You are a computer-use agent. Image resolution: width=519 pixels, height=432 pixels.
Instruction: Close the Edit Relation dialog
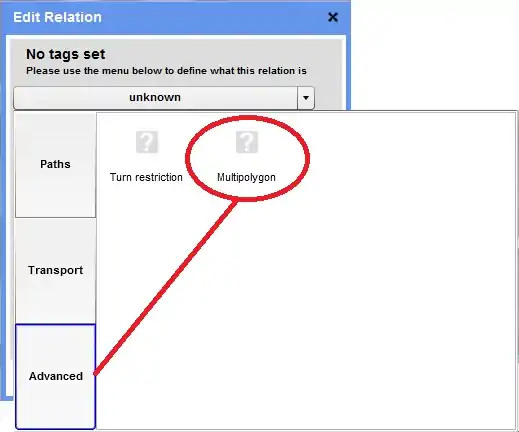[x=333, y=17]
